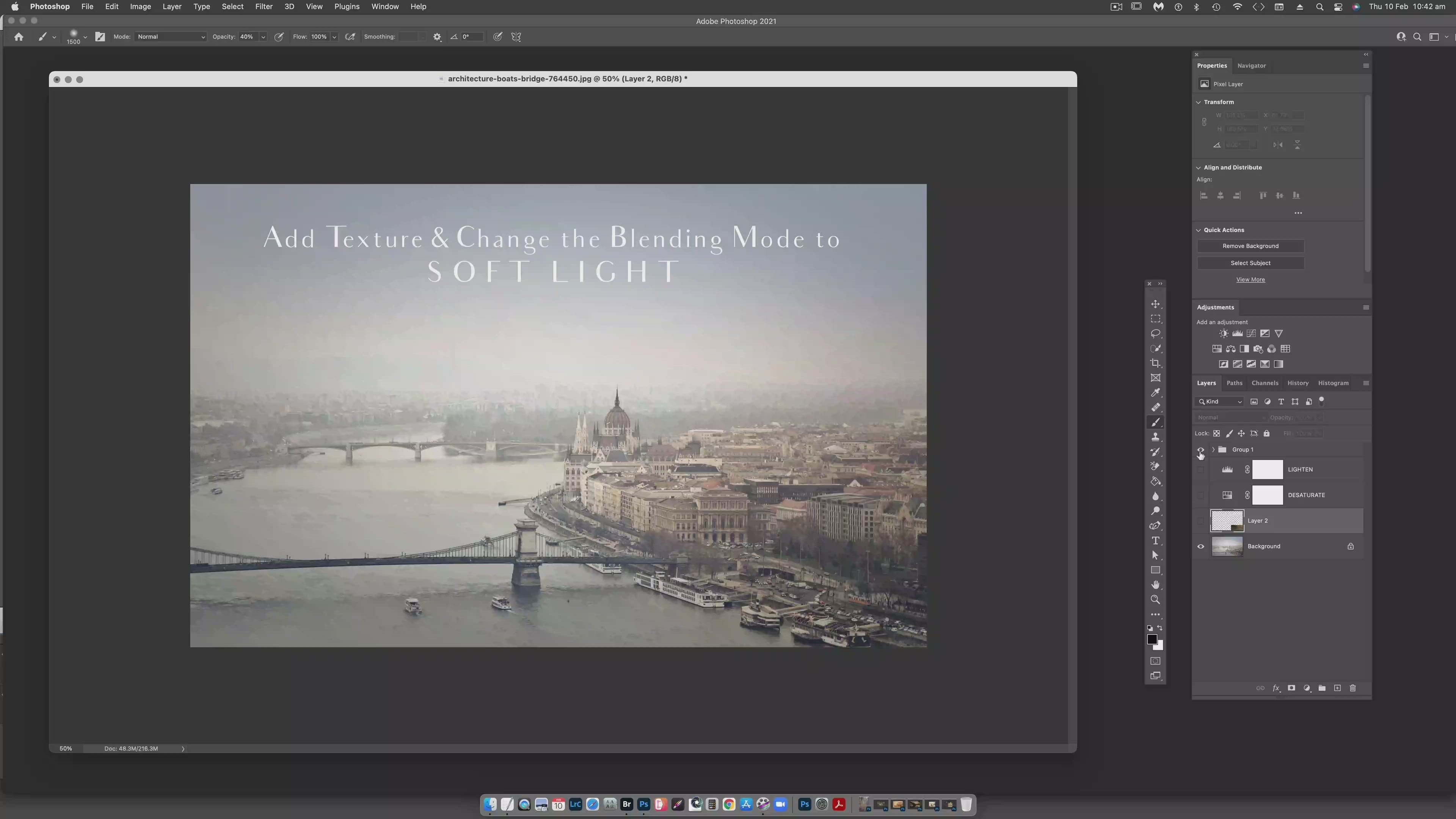The image size is (1456, 819).
Task: Click the foreground color swatch
Action: [x=1152, y=639]
